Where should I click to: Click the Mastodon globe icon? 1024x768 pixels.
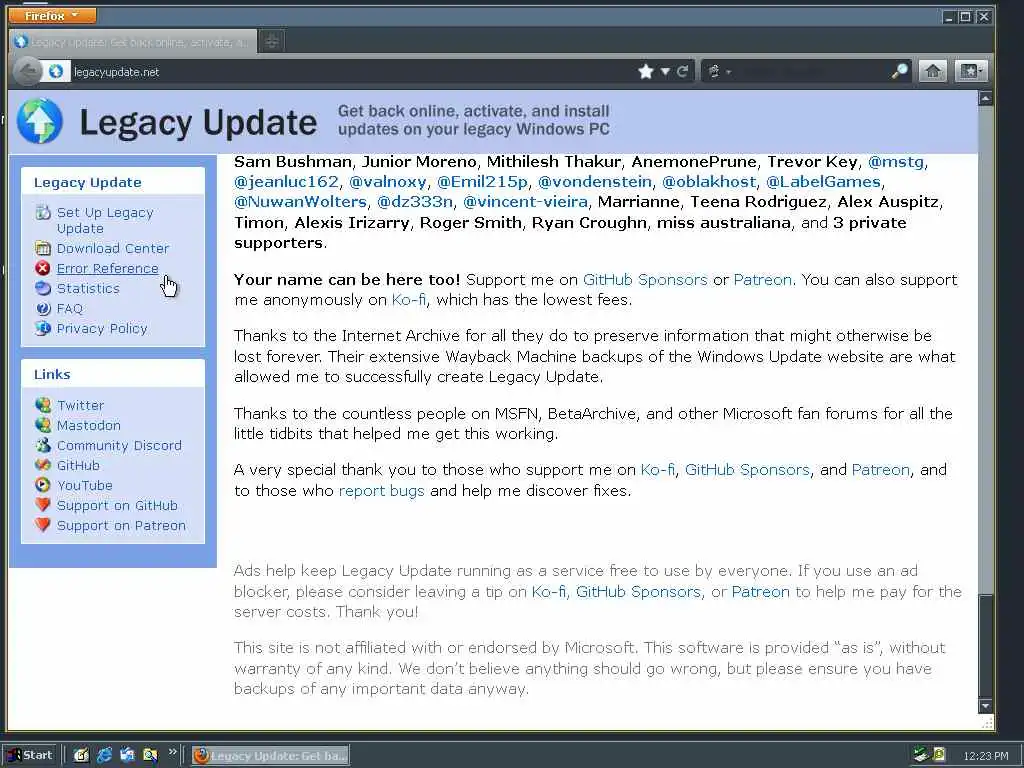[x=43, y=425]
